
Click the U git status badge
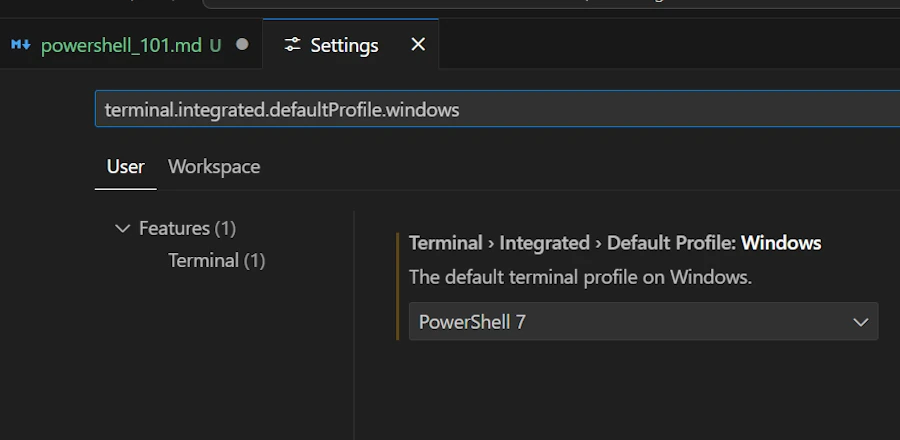[215, 45]
